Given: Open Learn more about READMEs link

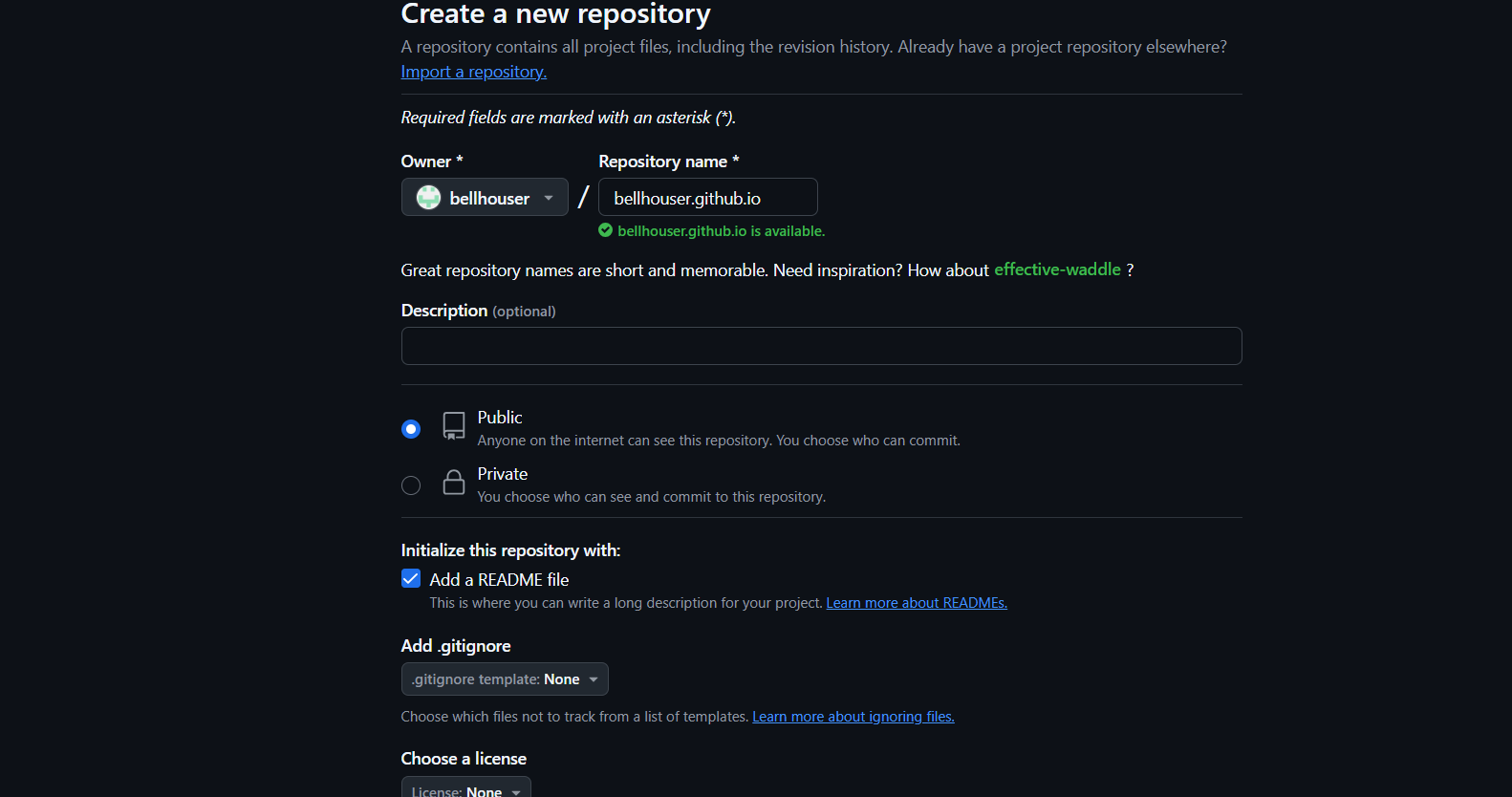Looking at the screenshot, I should tap(916, 603).
